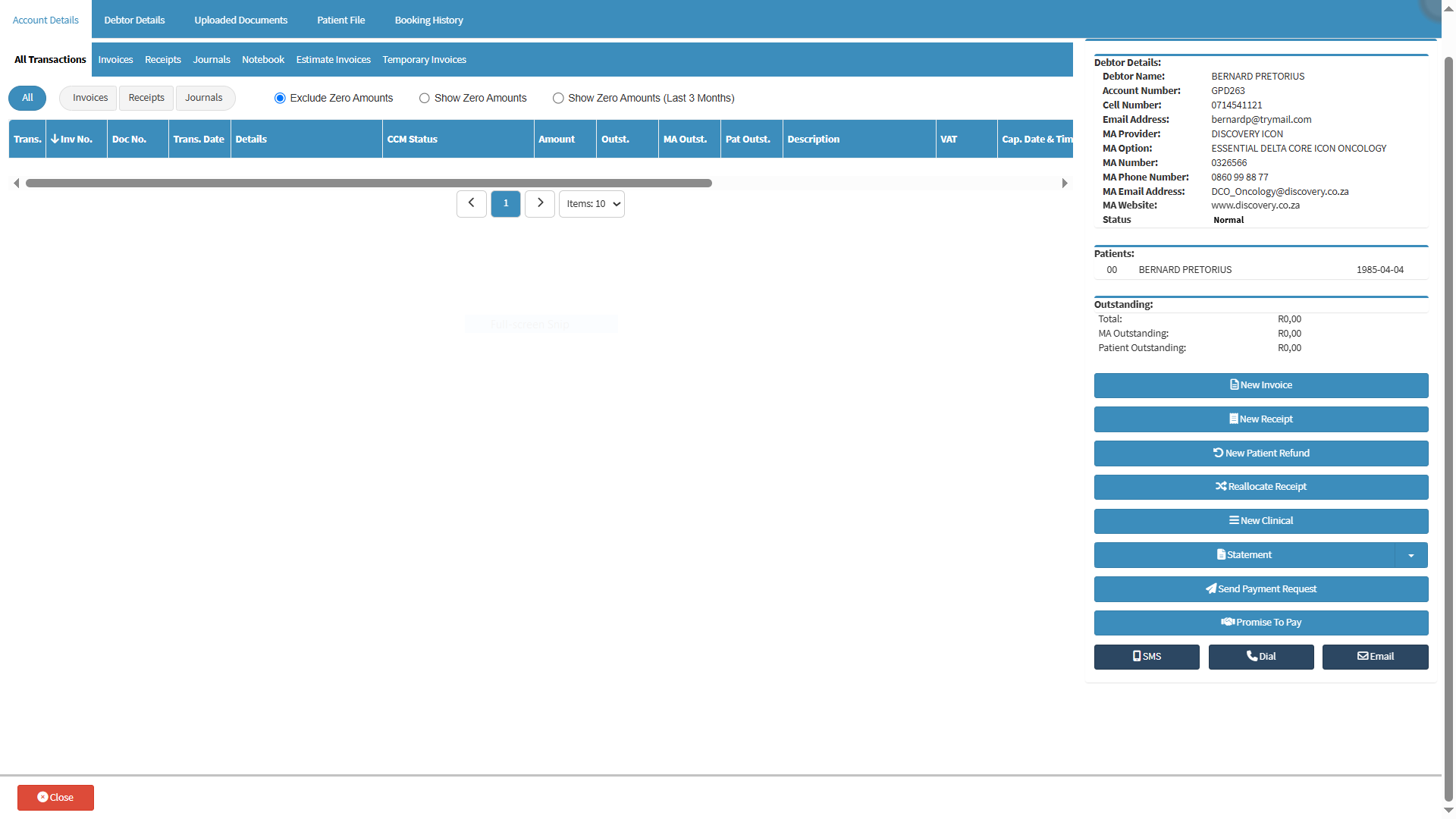The width and height of the screenshot is (1456, 819).
Task: Click the Send Payment Request paper-plane icon
Action: 1211,589
